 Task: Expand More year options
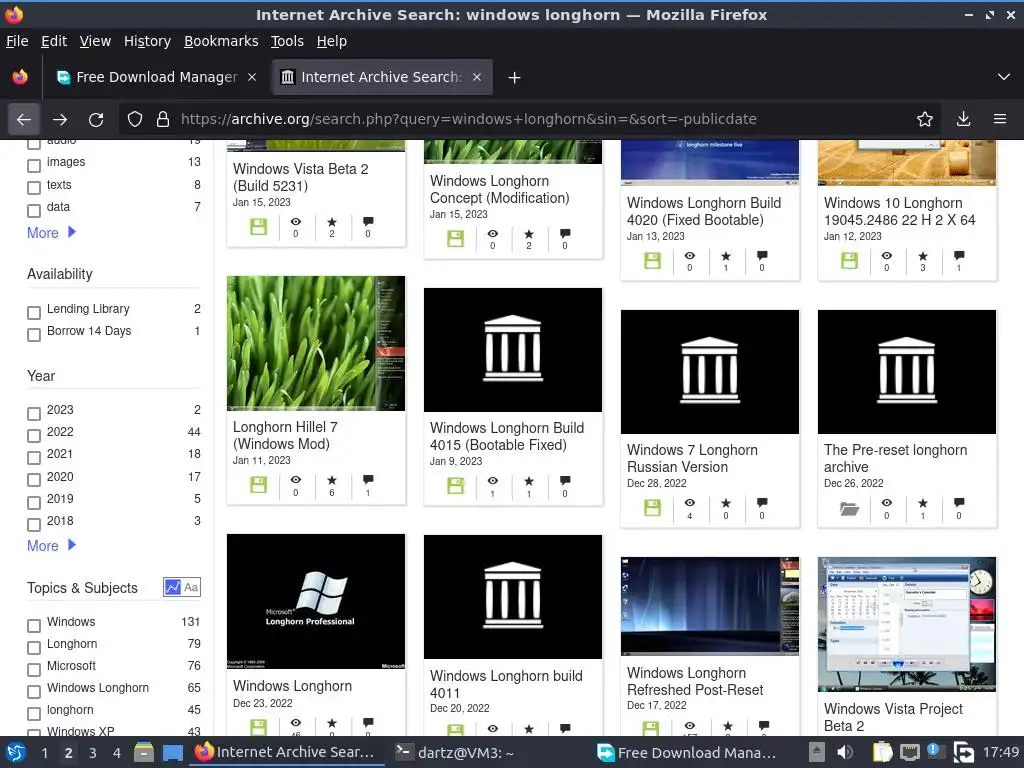(52, 545)
